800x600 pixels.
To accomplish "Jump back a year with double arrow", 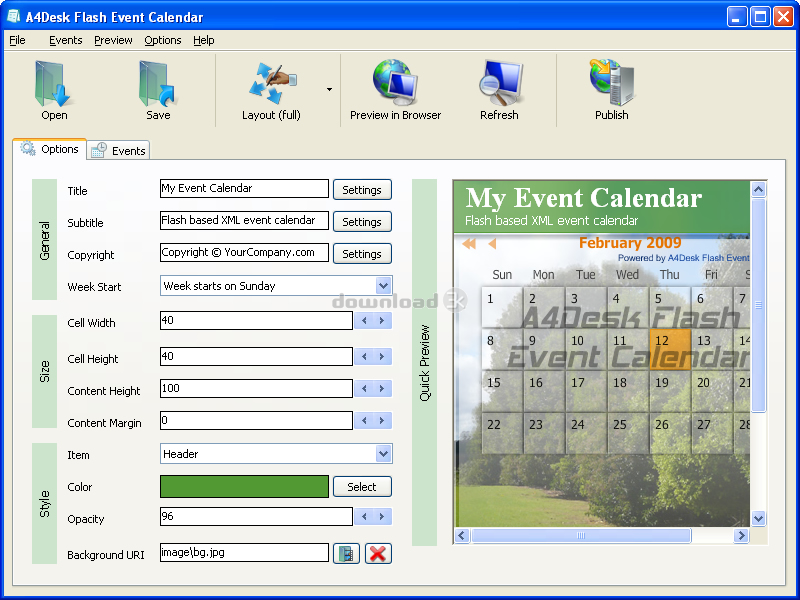I will [x=469, y=244].
